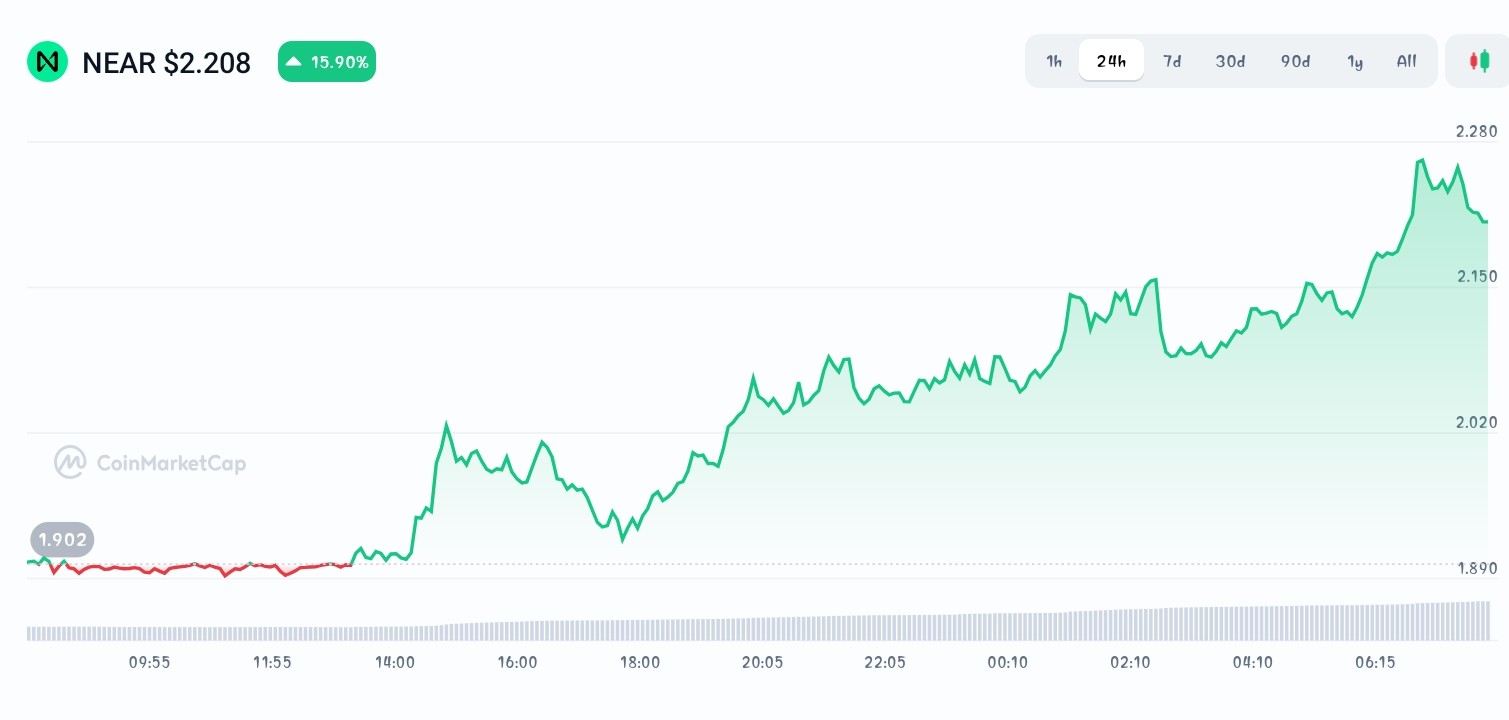Click the 15.90% price change badge

coord(327,62)
